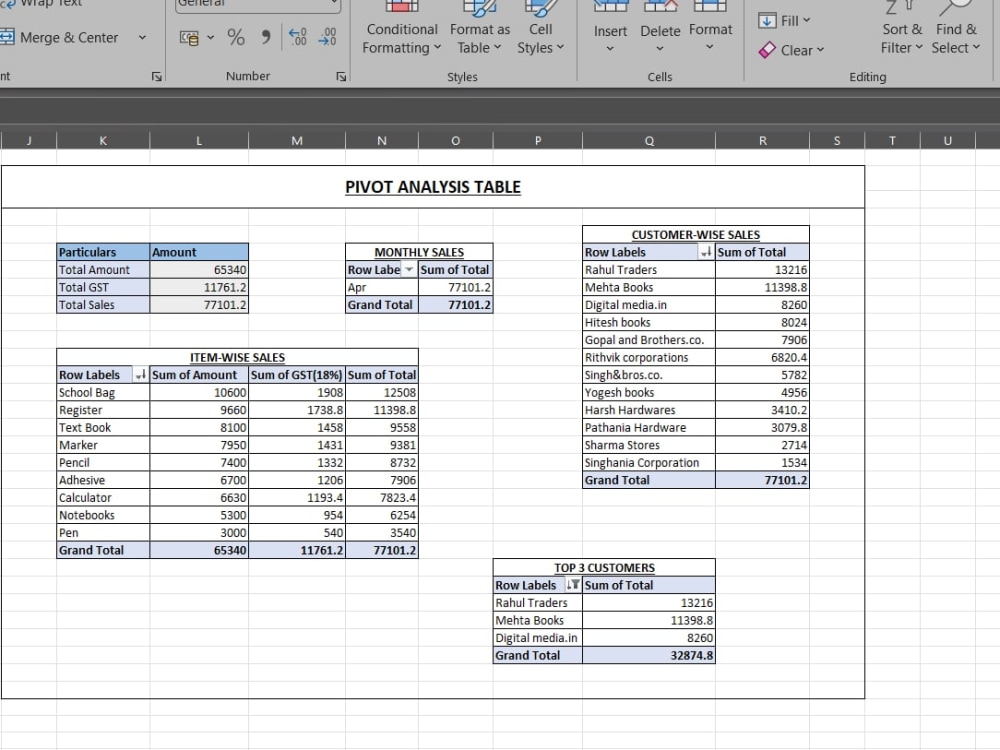This screenshot has height=750, width=1000.
Task: Select column M header
Action: (x=297, y=140)
